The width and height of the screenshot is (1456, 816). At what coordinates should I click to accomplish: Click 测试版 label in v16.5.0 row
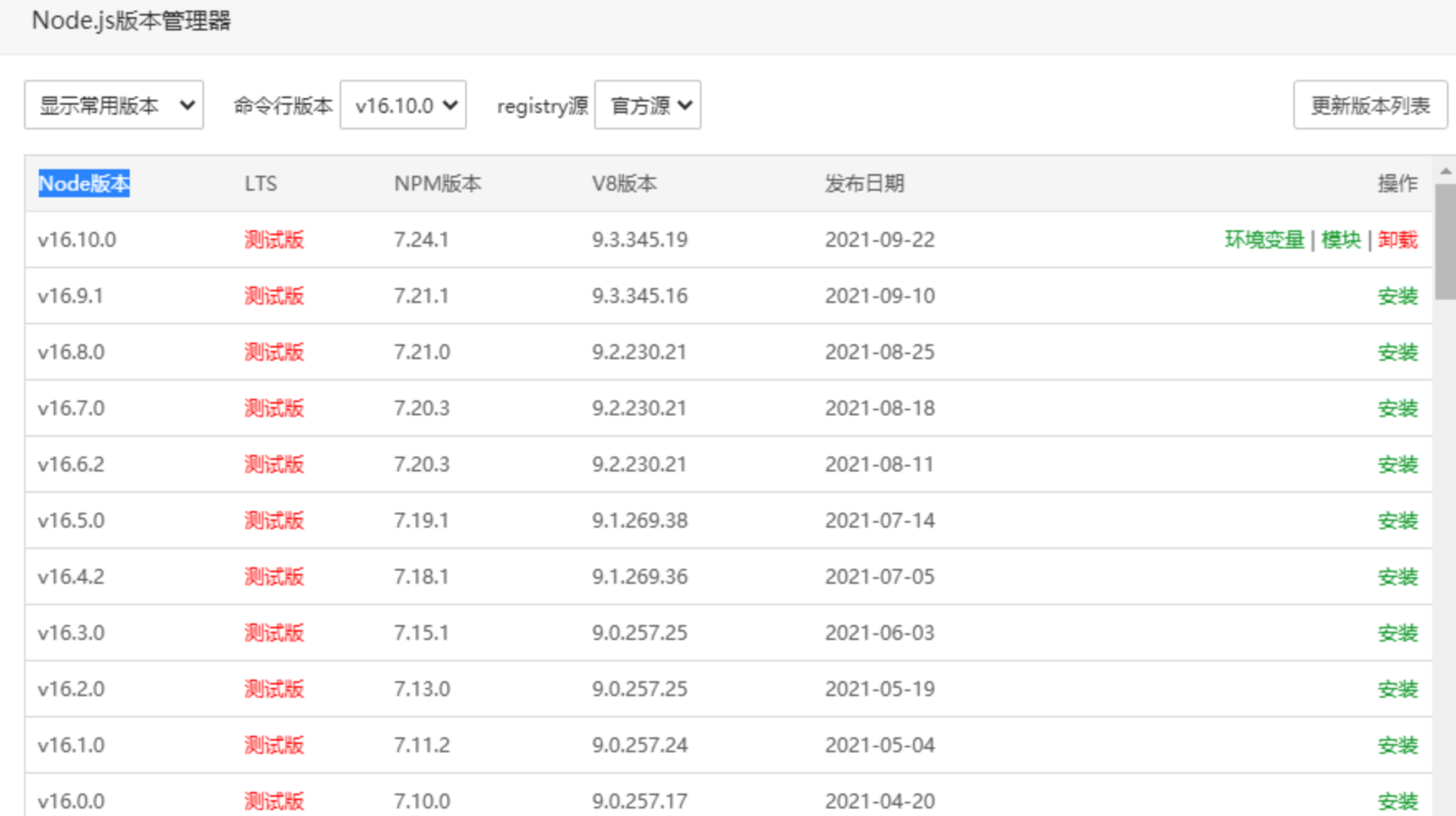[x=274, y=520]
